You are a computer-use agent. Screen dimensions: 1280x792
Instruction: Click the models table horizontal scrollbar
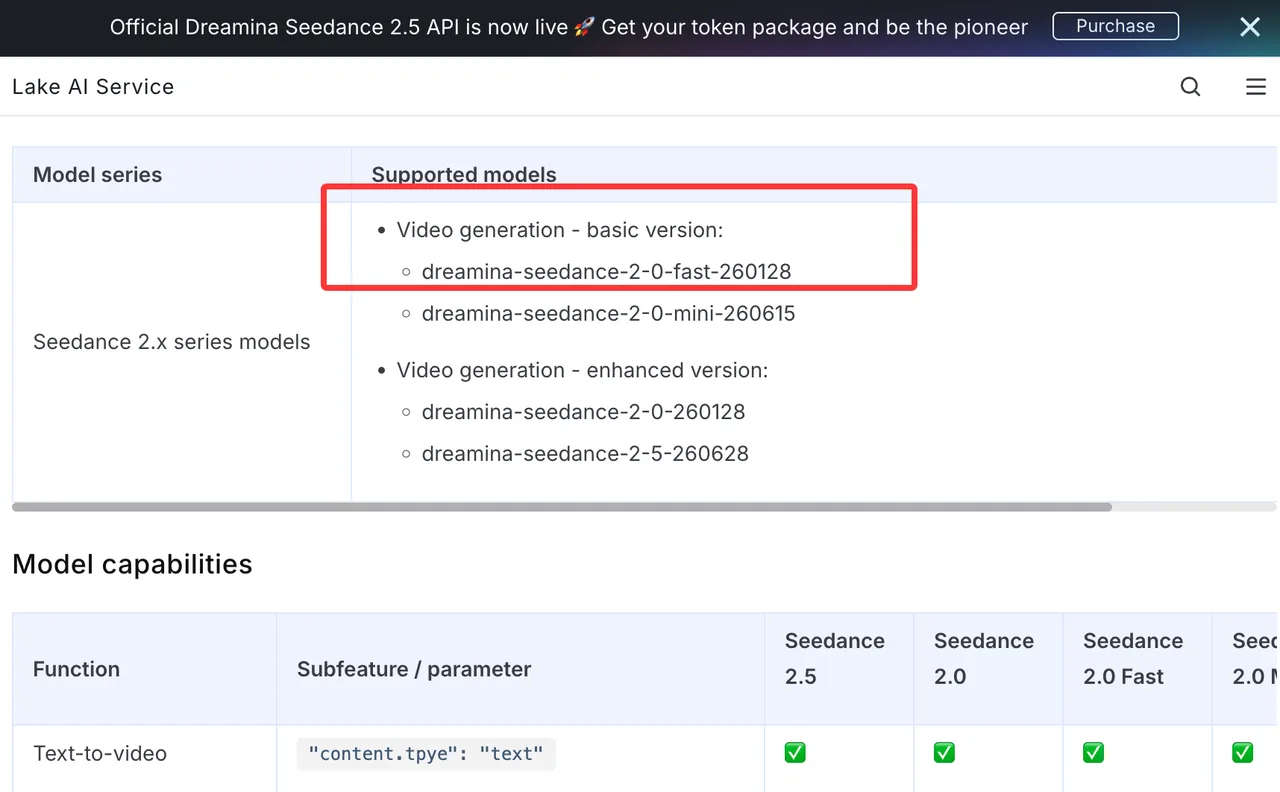pyautogui.click(x=562, y=507)
